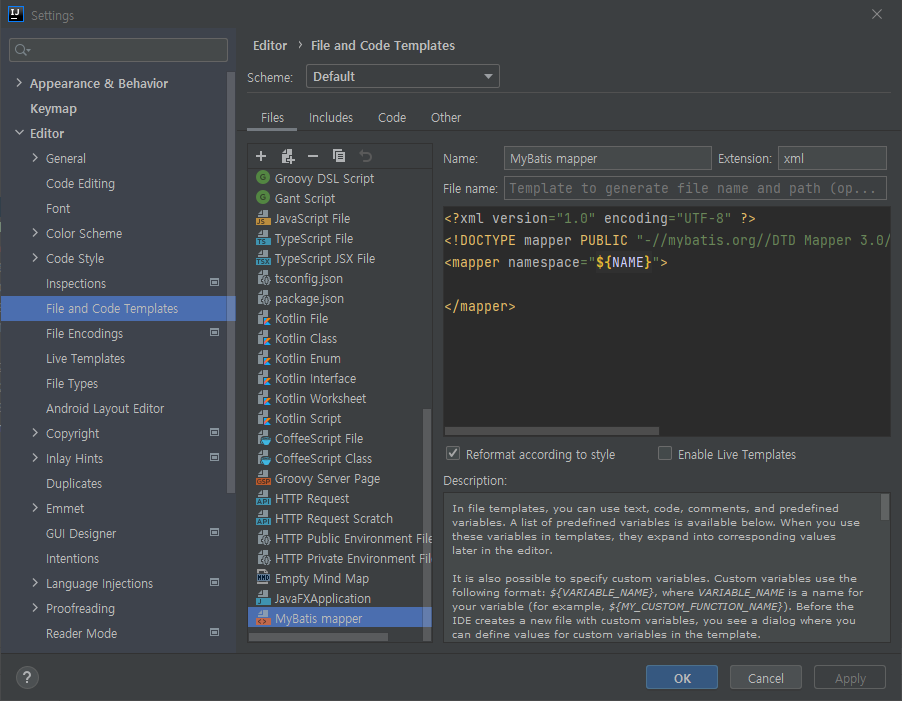Click the search magnifier icon in settings
Screen dimensions: 902x701
(x=22, y=50)
